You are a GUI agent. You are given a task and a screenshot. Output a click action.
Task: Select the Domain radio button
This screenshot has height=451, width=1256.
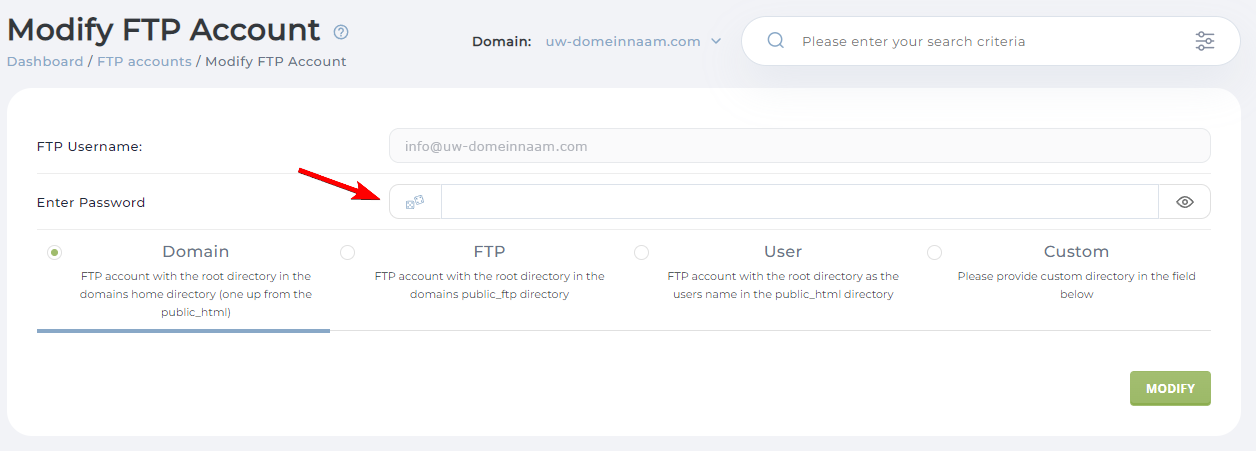point(54,253)
